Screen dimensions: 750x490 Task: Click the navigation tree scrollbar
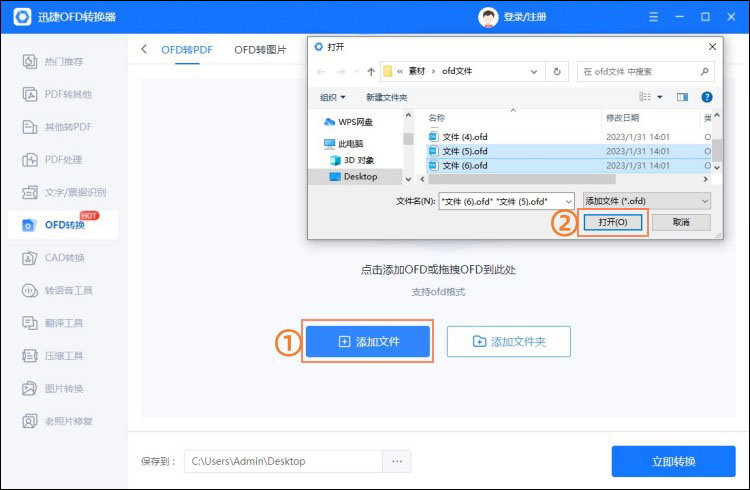click(x=408, y=139)
